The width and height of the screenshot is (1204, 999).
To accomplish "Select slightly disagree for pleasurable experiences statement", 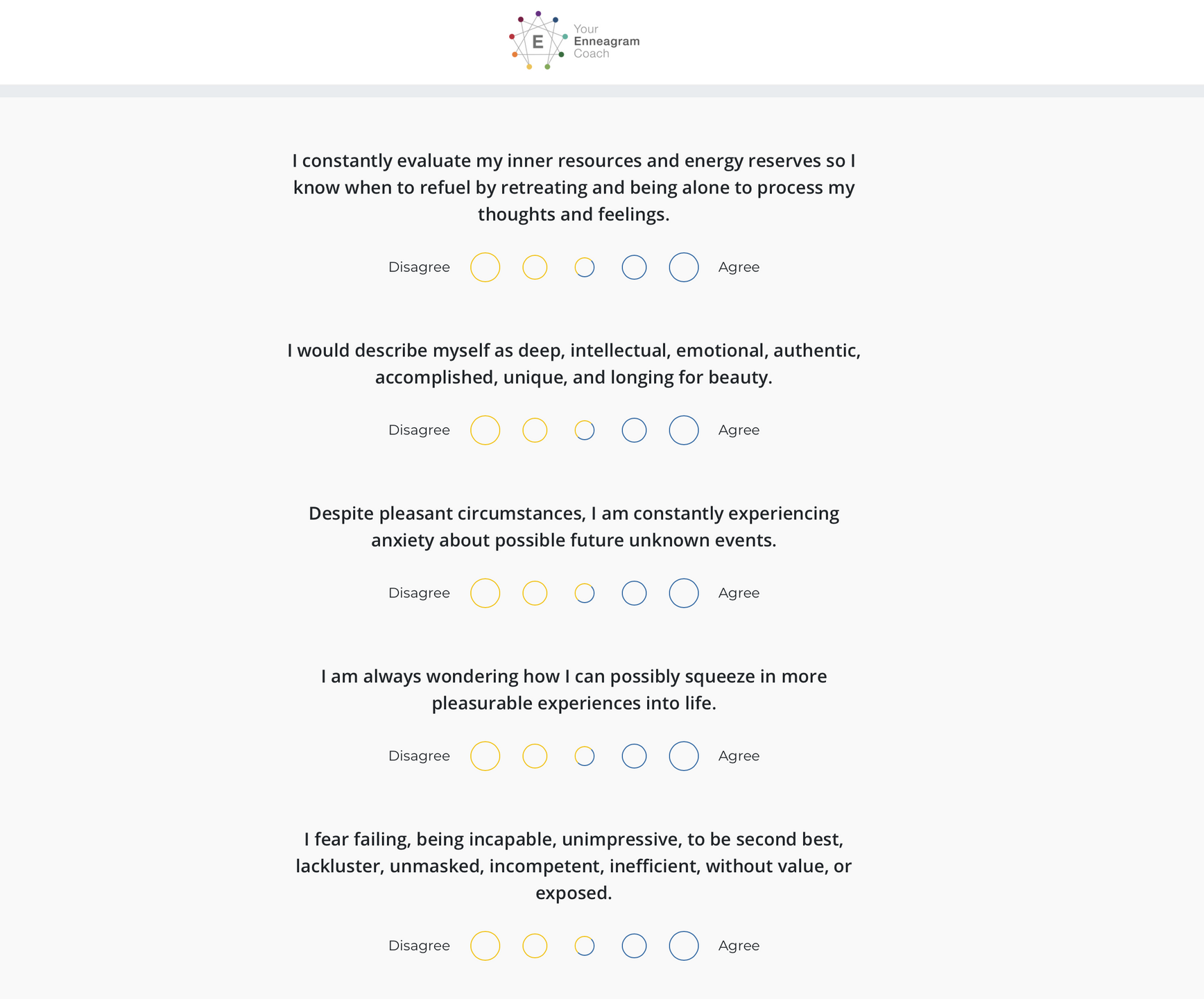I will pos(535,756).
